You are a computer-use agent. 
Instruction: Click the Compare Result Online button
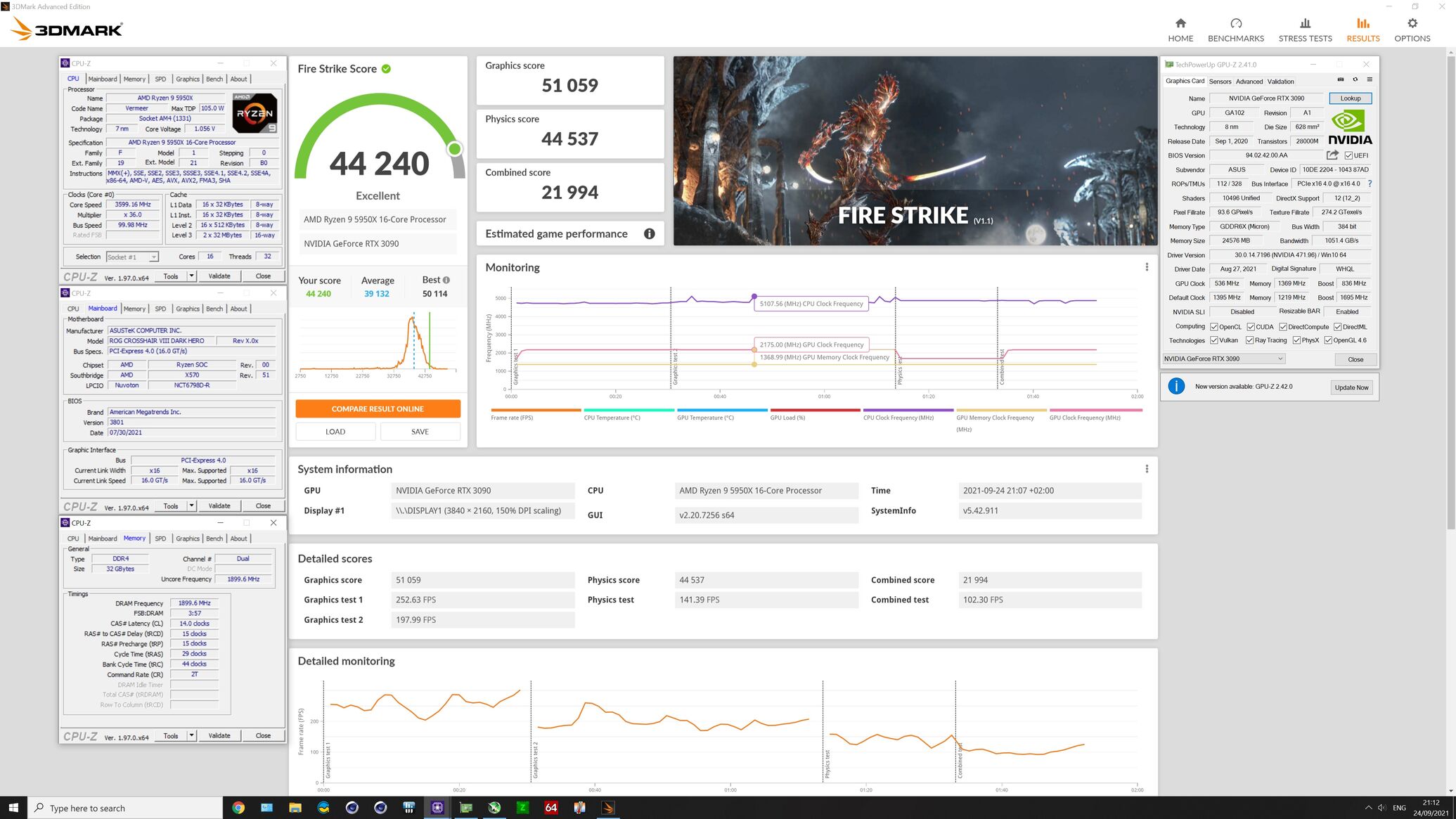[378, 408]
